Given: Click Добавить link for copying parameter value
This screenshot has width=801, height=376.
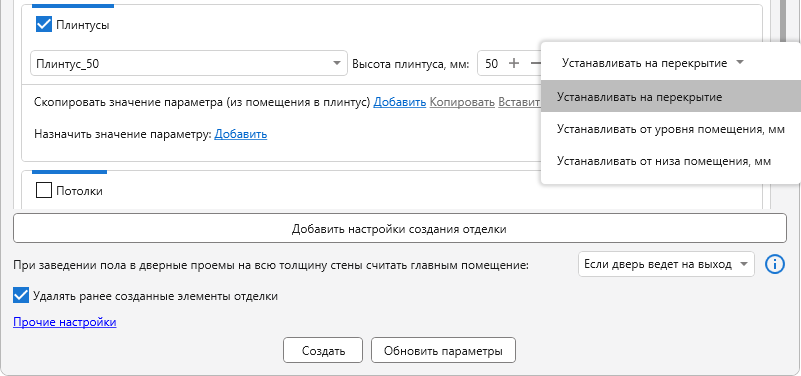Looking at the screenshot, I should pyautogui.click(x=399, y=102).
